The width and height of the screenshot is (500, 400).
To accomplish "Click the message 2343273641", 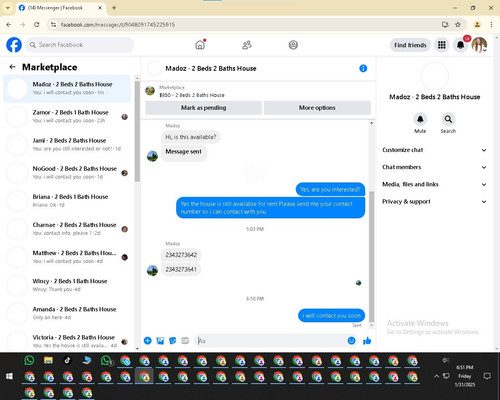I will (x=181, y=269).
